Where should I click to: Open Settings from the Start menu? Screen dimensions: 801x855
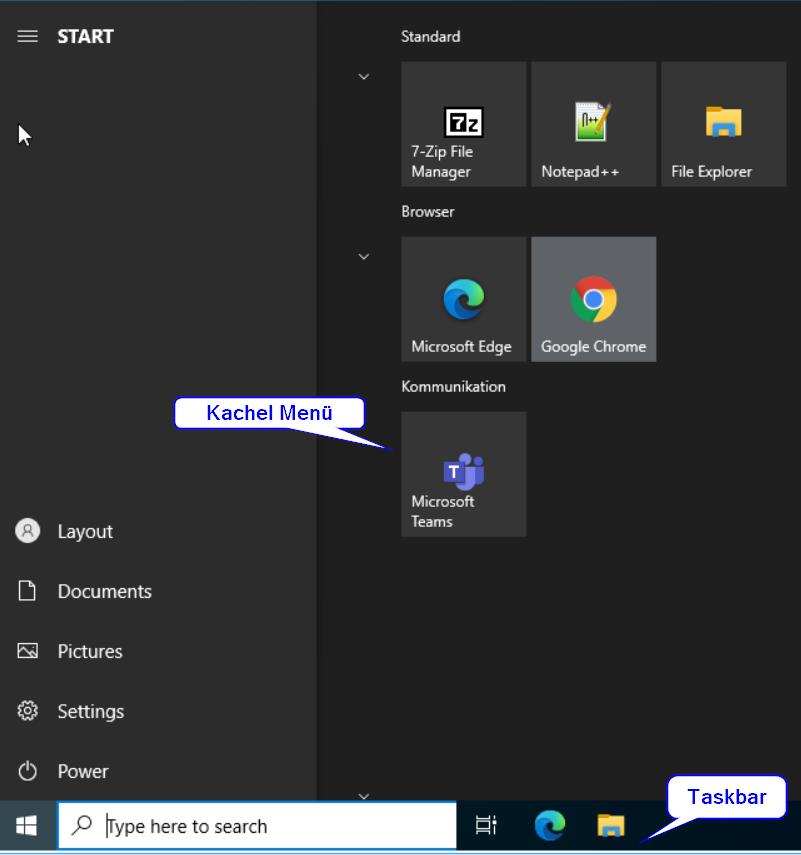click(158, 711)
